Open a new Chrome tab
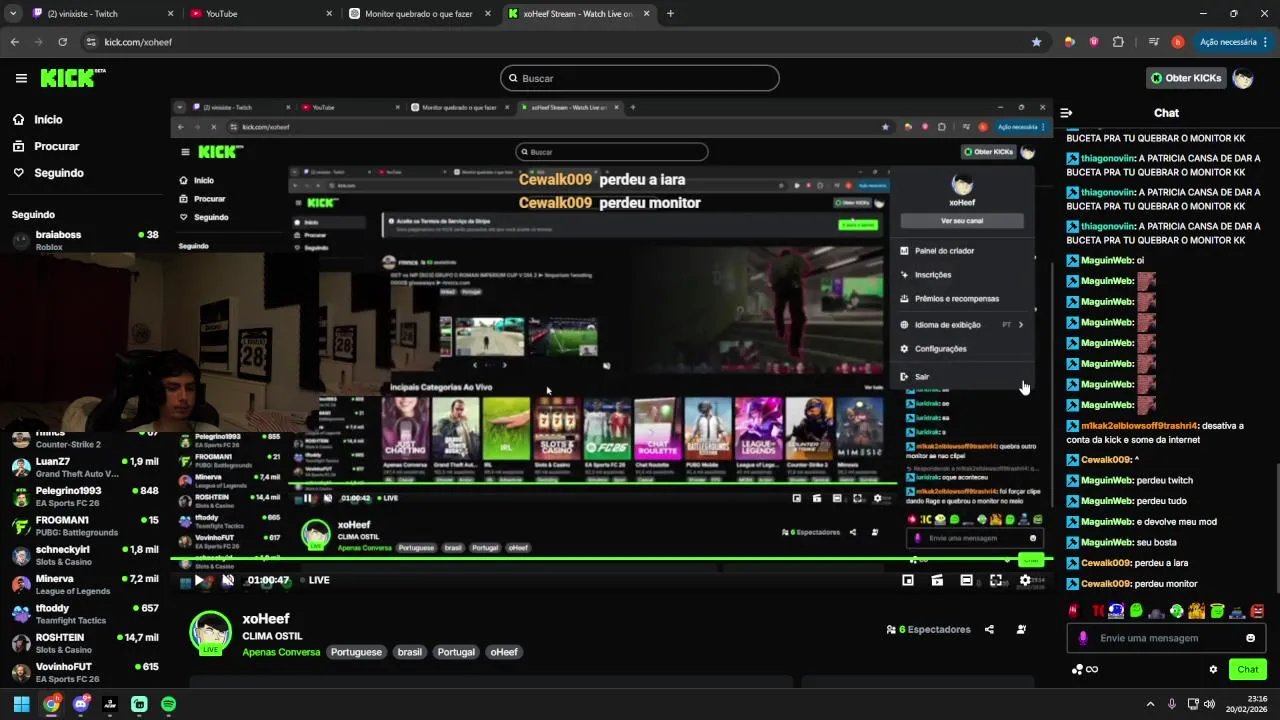Screen dimensions: 1280x720 [x=670, y=14]
